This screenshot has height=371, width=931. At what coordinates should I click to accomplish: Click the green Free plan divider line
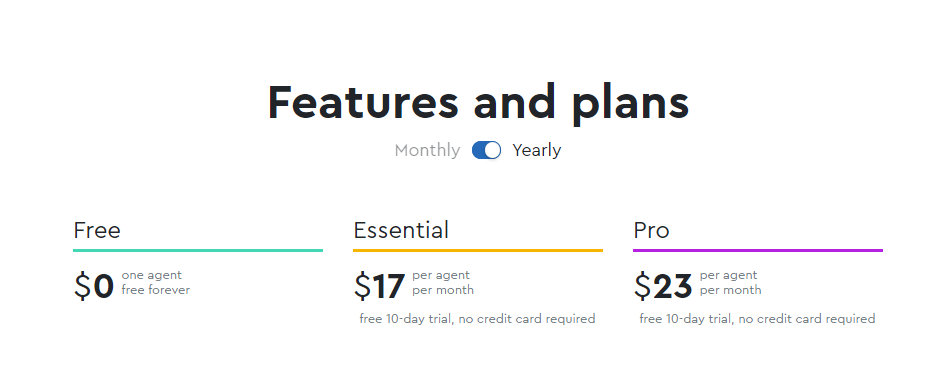(x=198, y=250)
